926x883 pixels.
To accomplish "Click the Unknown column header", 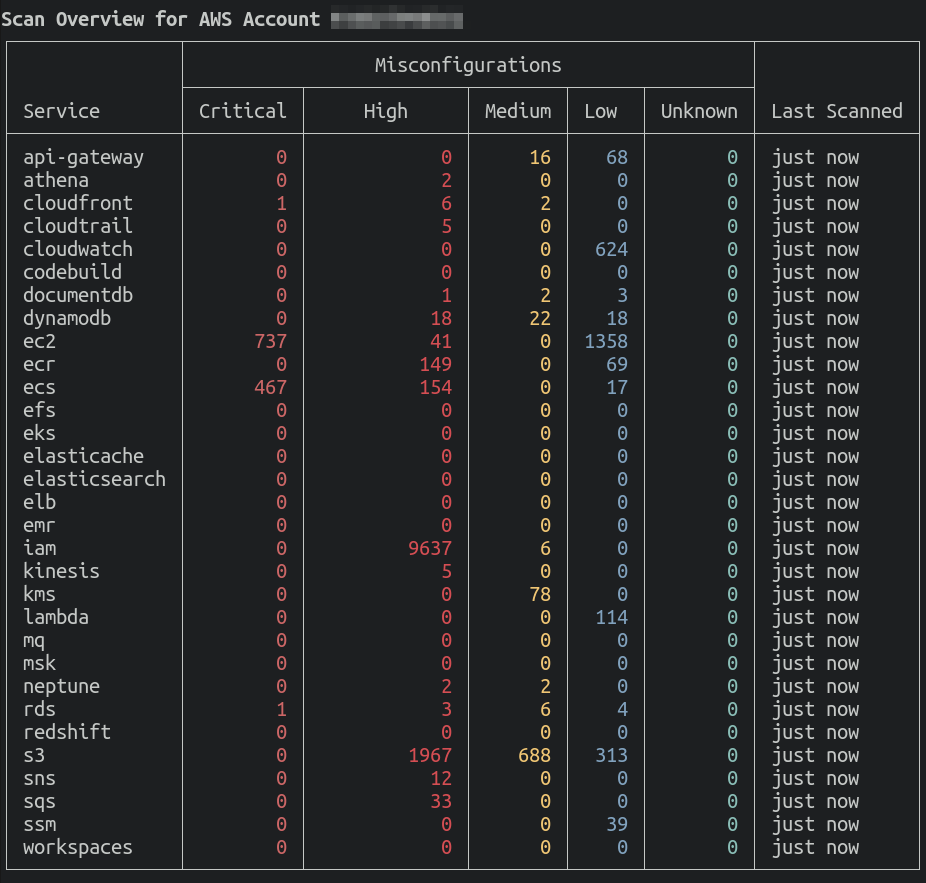I will 698,111.
